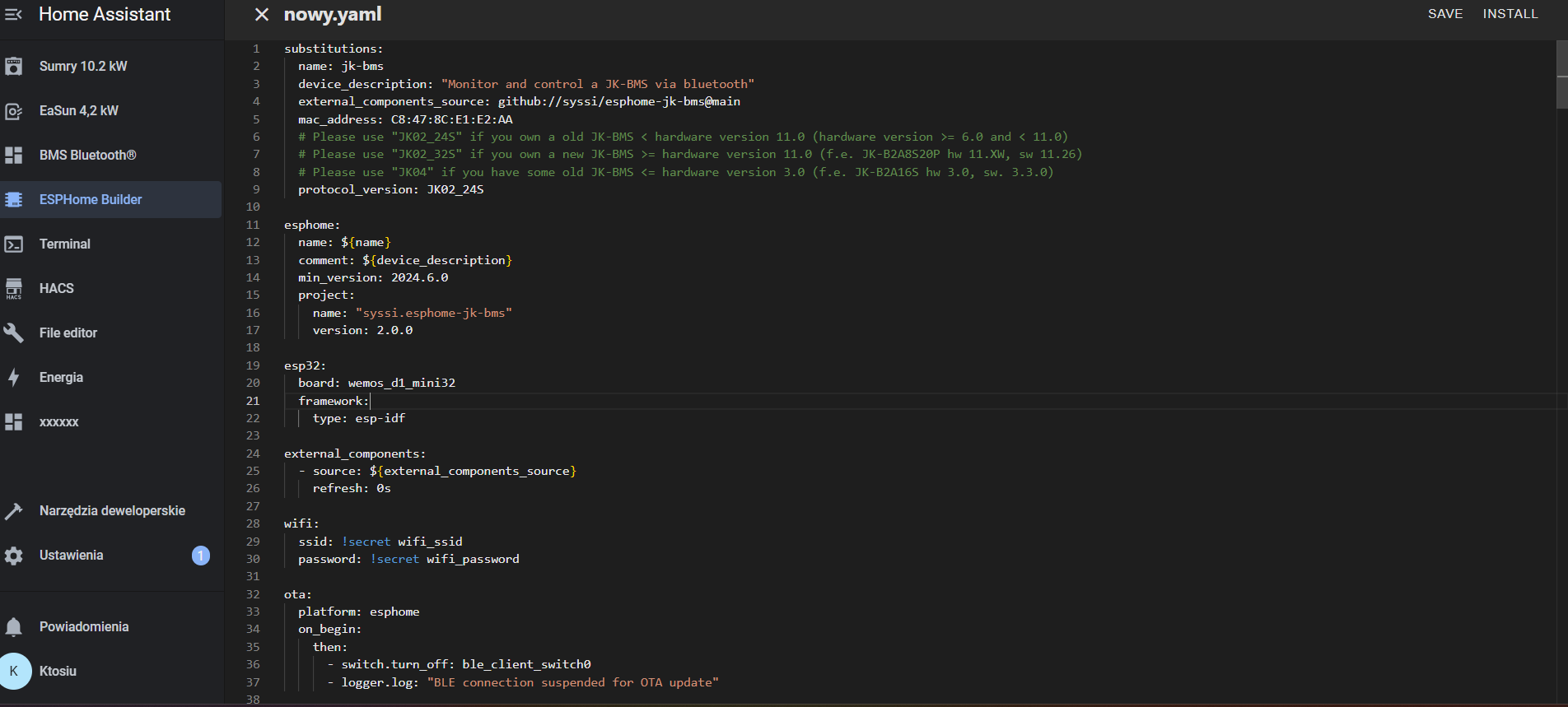Viewport: 1568px width, 707px height.
Task: Click the ESPHome Builder chip icon
Action: point(13,199)
